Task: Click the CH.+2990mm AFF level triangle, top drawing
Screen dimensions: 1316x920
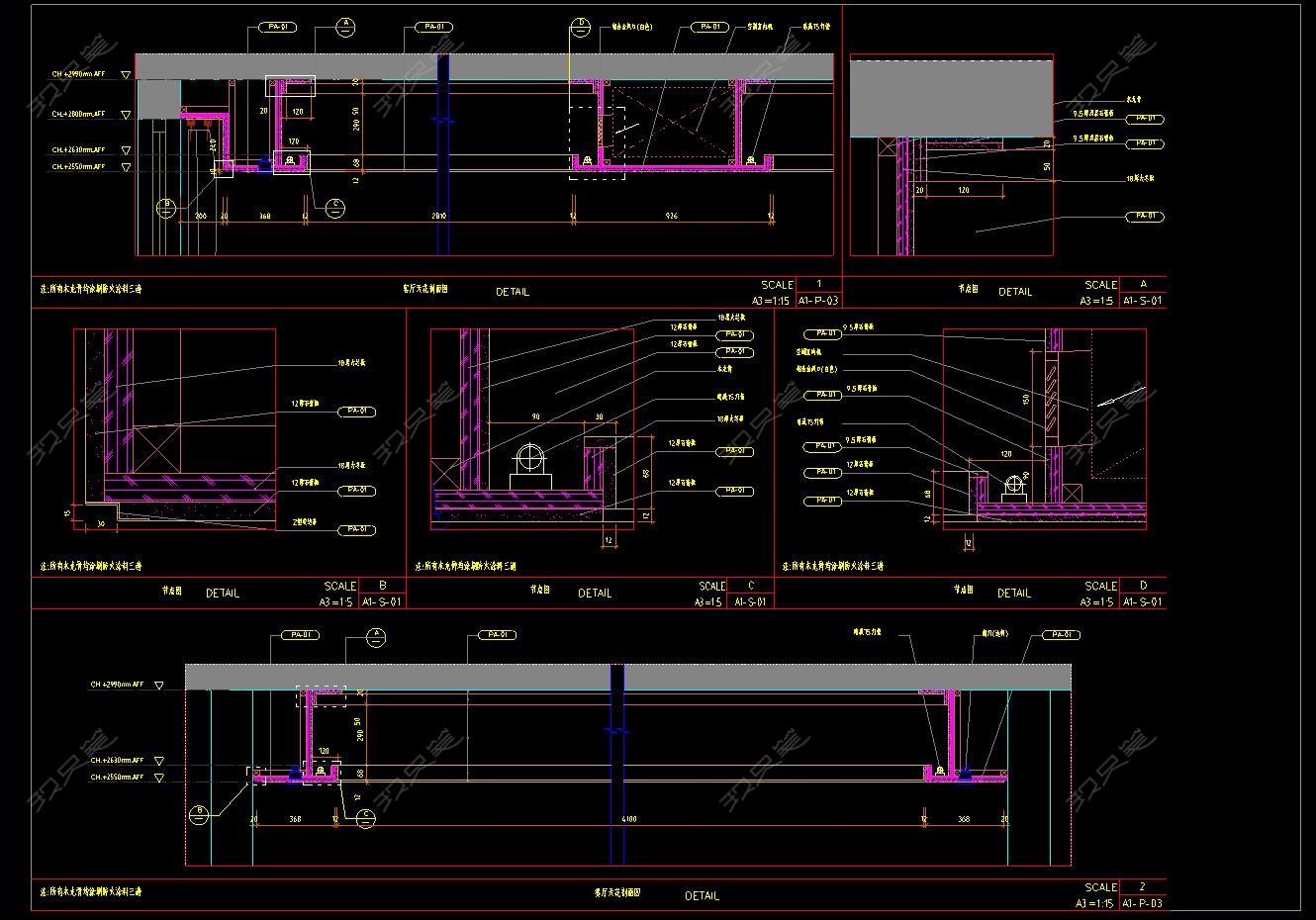Action: coord(126,75)
